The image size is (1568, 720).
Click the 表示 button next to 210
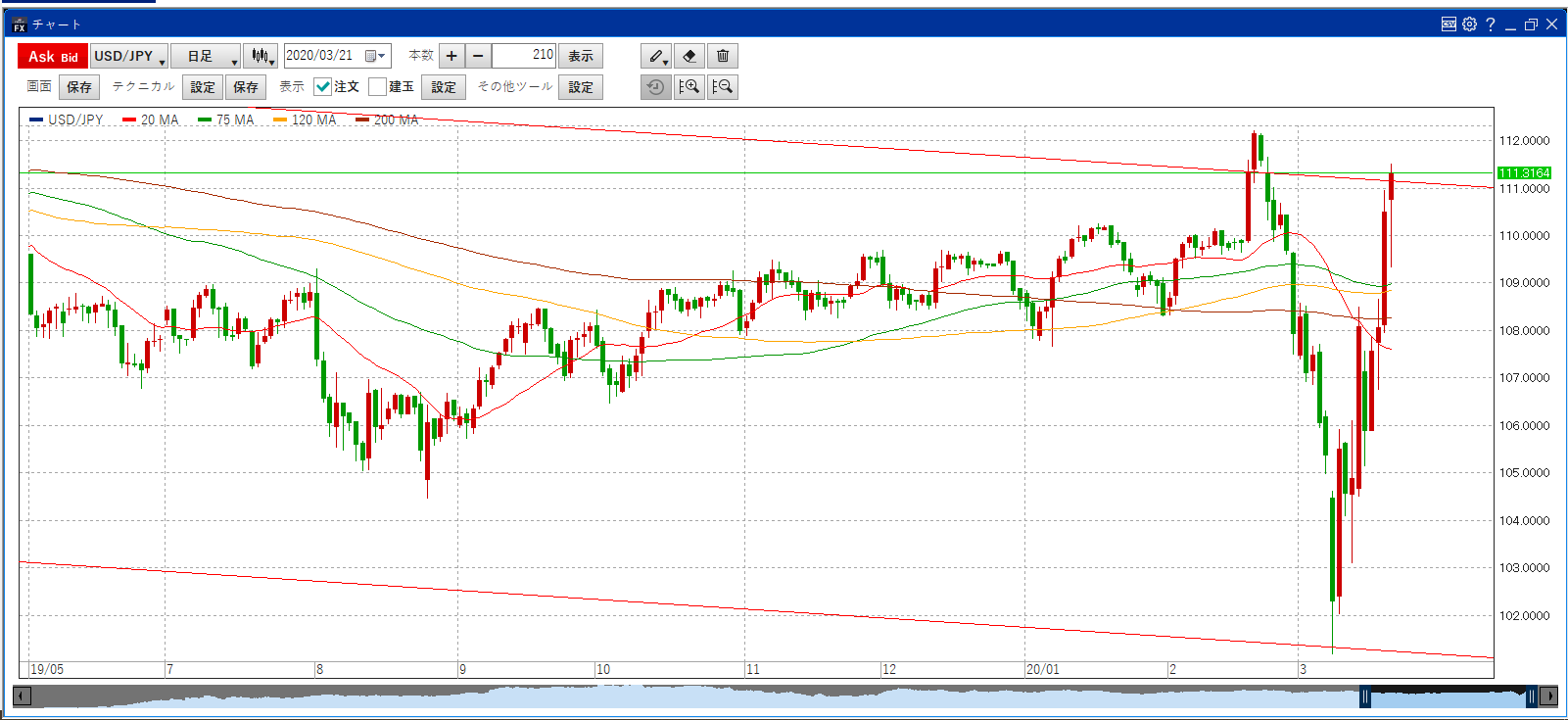[x=581, y=56]
